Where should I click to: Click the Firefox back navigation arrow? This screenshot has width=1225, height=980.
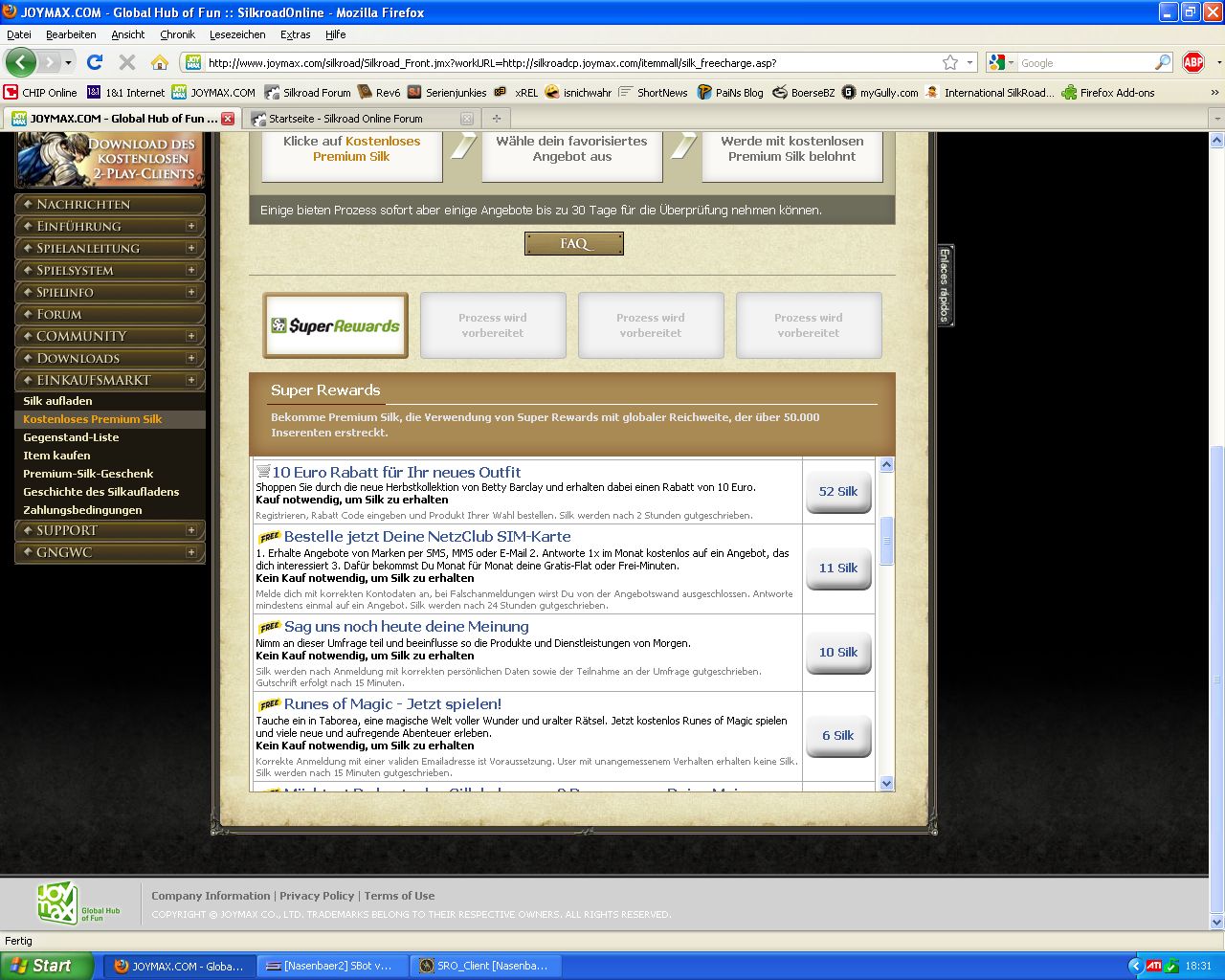(x=21, y=62)
